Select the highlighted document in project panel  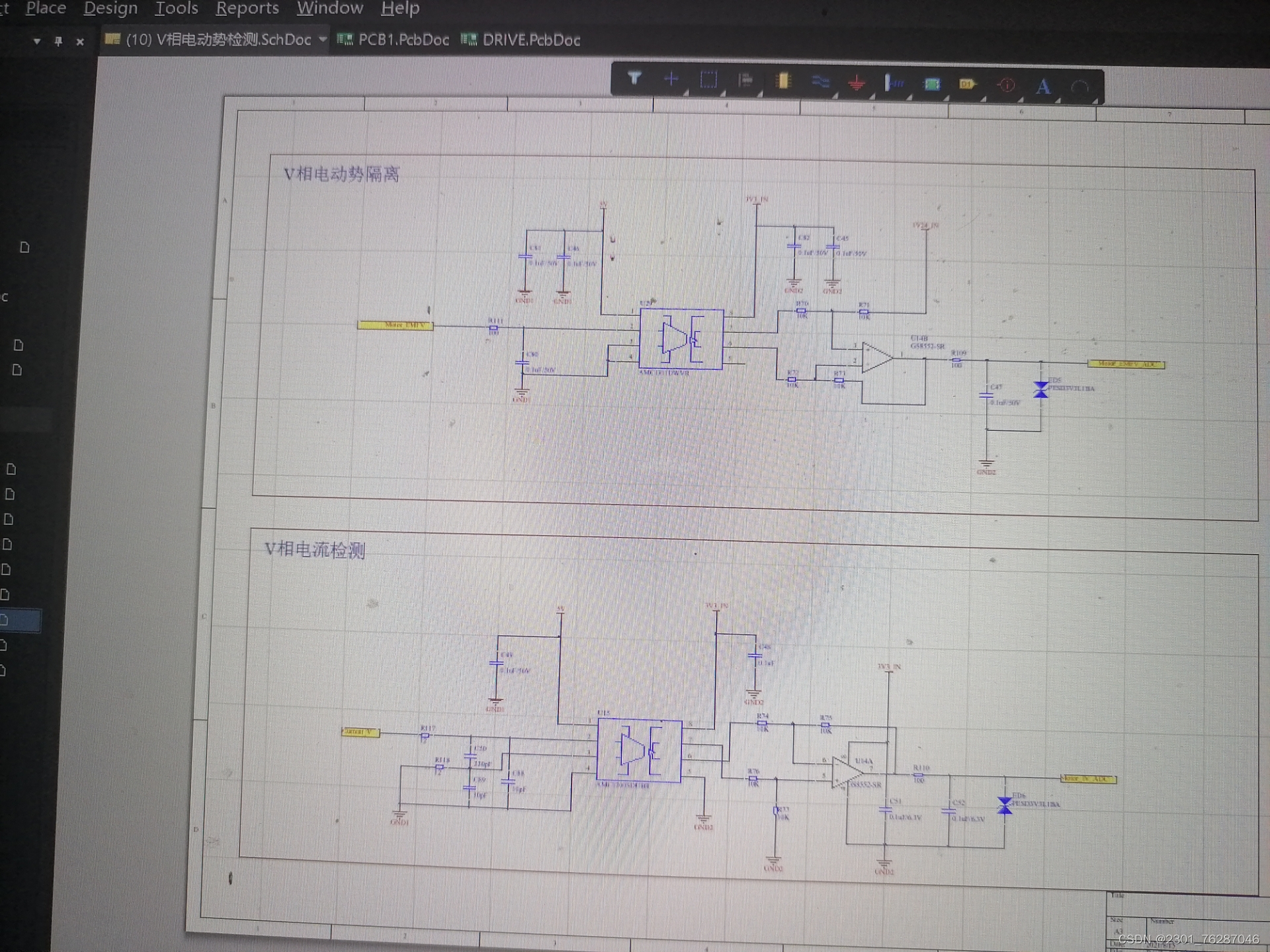pos(20,620)
